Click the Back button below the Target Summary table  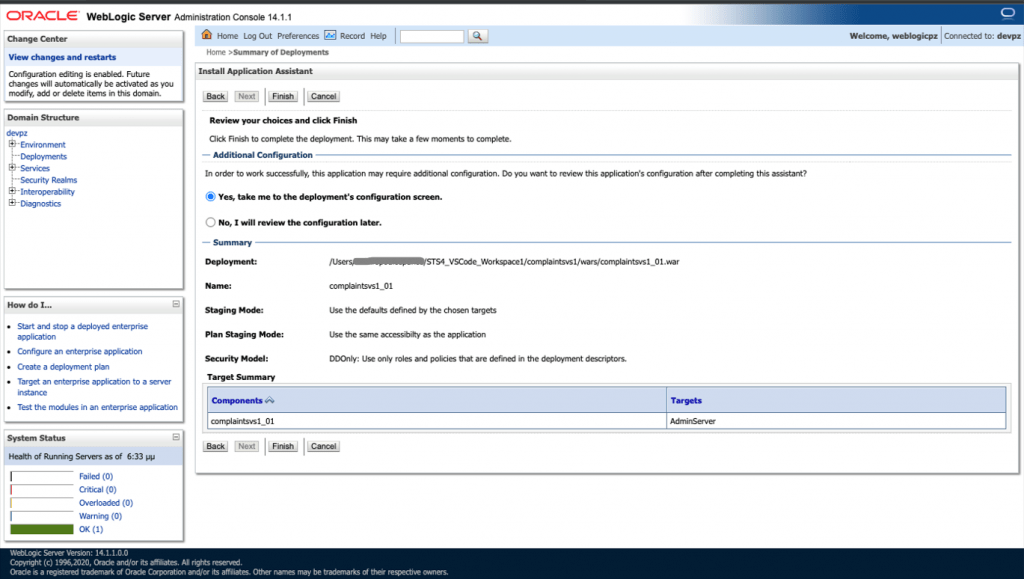click(x=216, y=446)
